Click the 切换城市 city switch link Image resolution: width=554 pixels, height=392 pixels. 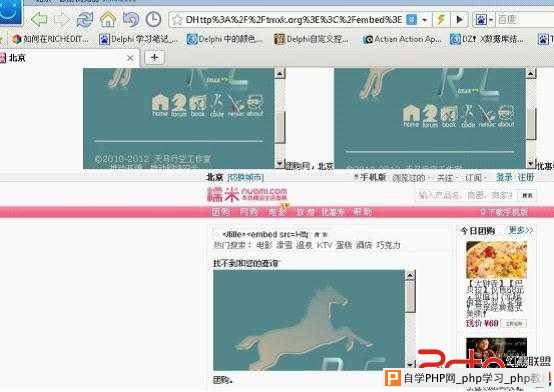click(246, 177)
